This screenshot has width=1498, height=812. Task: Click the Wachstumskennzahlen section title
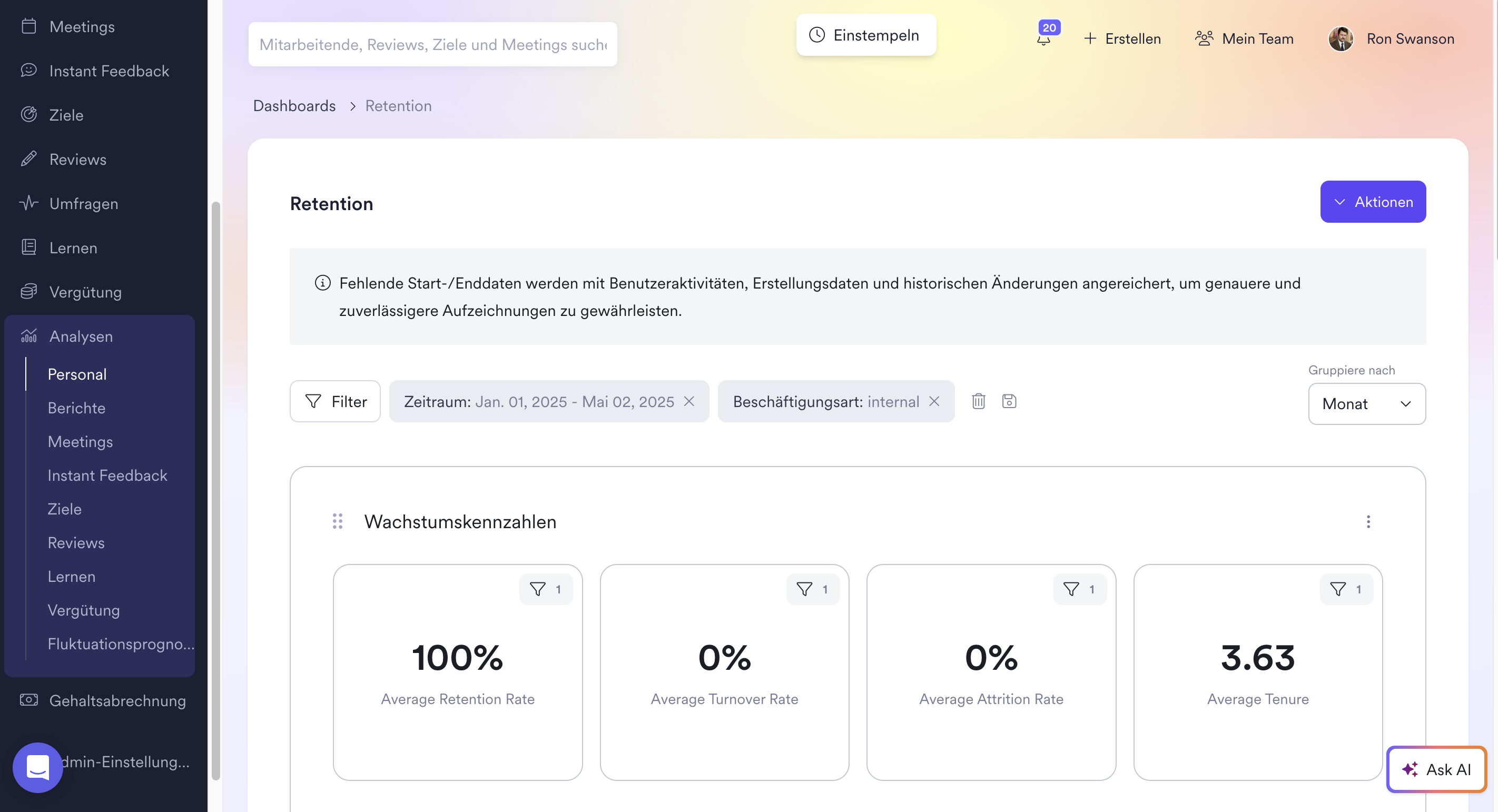460,521
